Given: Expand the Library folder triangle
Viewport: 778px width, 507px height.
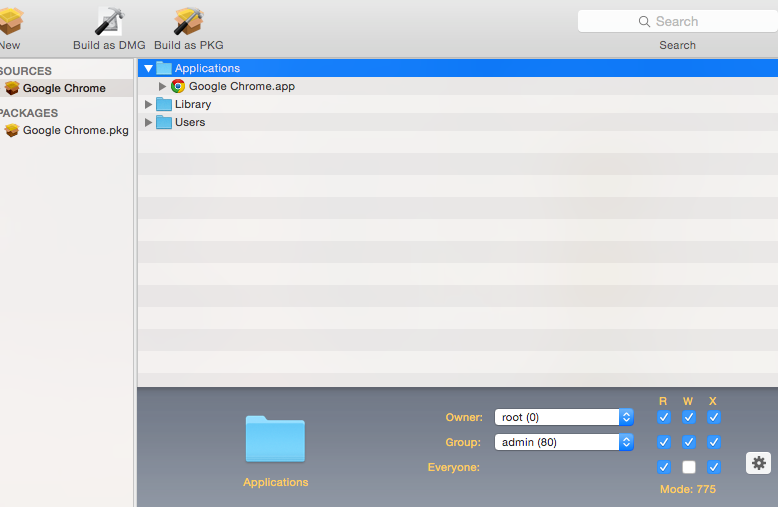Looking at the screenshot, I should coord(148,104).
